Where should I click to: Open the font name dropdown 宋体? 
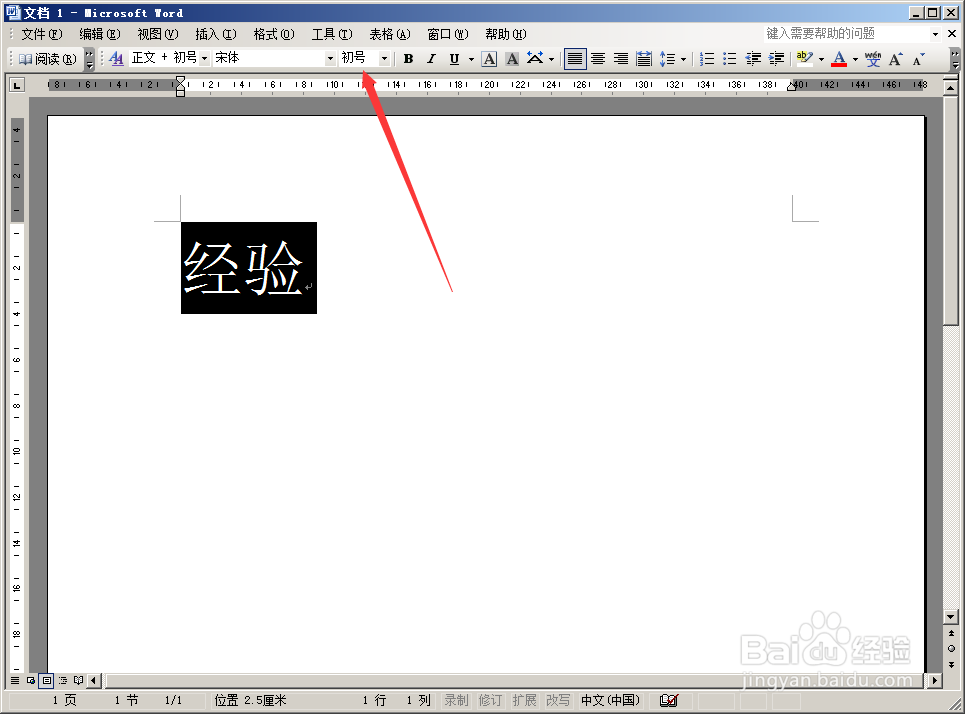click(x=330, y=58)
